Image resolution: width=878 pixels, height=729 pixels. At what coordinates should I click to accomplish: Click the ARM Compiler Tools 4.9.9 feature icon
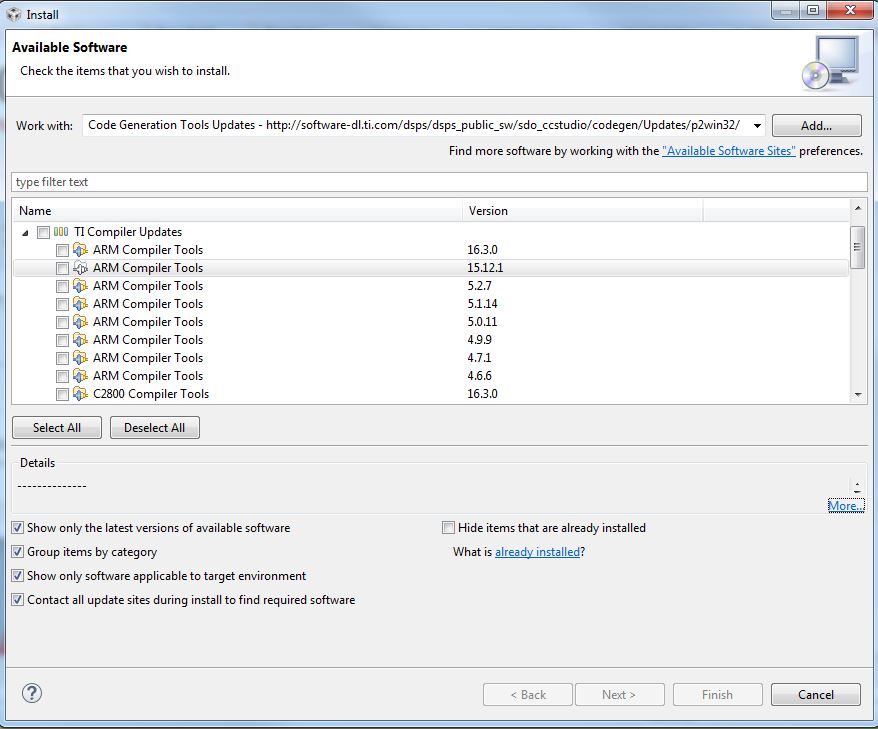pos(80,339)
